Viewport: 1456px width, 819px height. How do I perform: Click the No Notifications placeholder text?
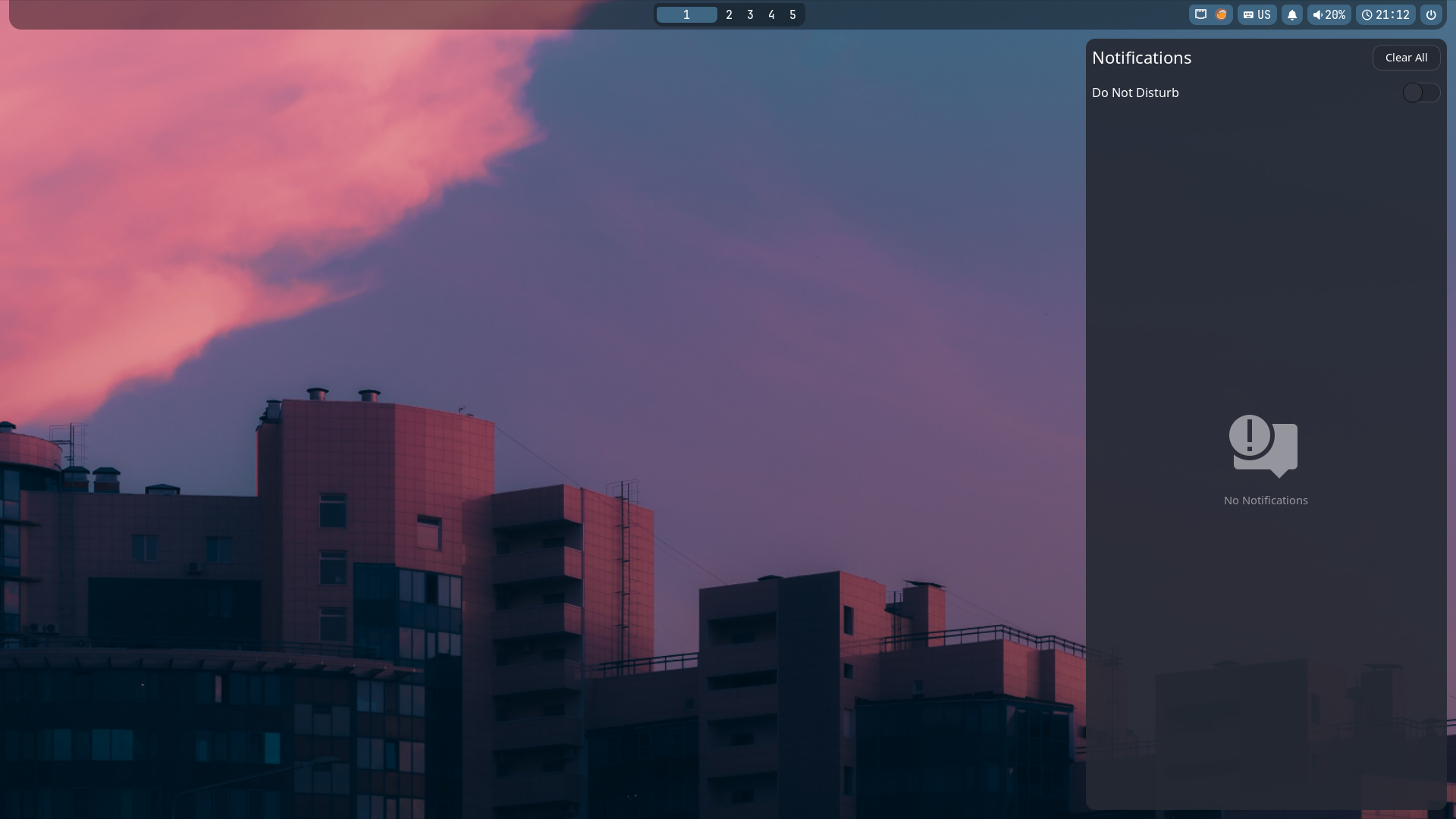pyautogui.click(x=1265, y=500)
